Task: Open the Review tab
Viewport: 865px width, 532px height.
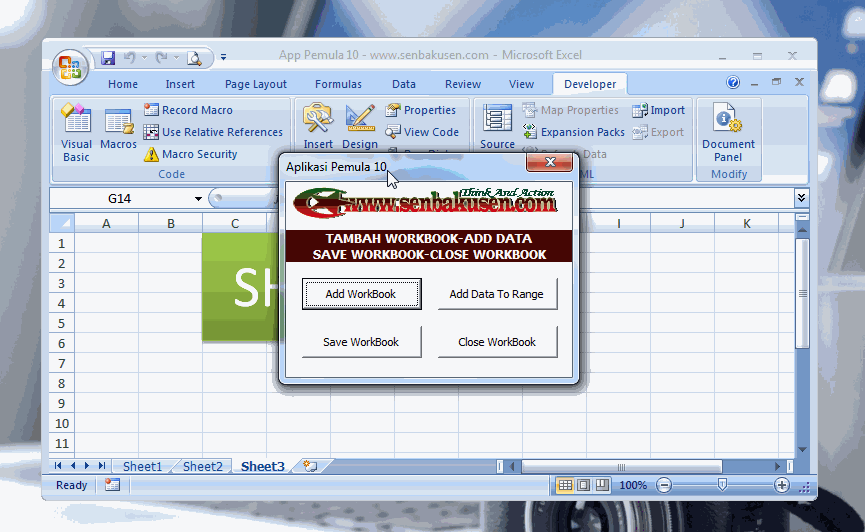Action: point(463,84)
